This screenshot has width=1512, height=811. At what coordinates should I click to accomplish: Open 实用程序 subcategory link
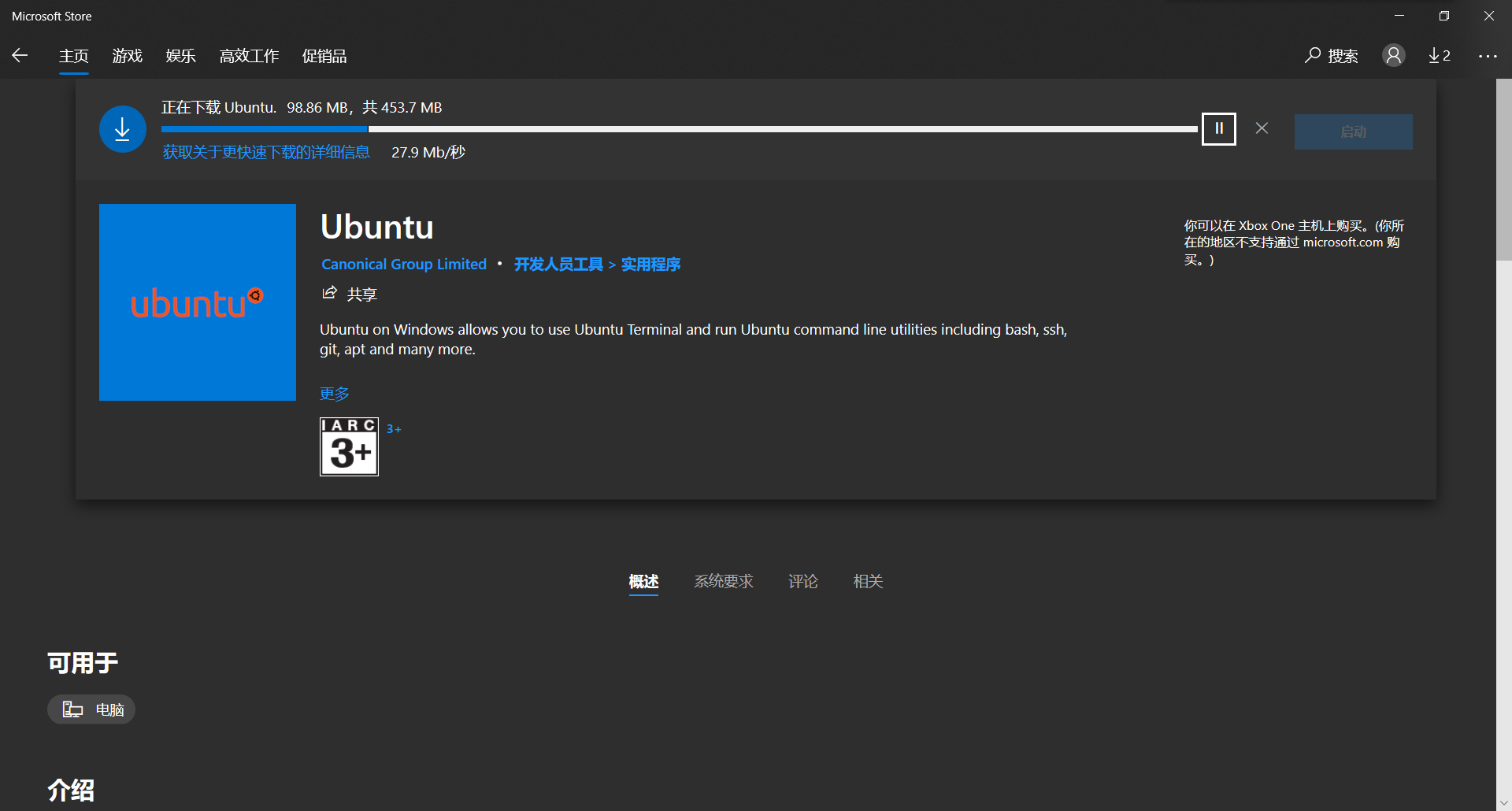point(650,265)
